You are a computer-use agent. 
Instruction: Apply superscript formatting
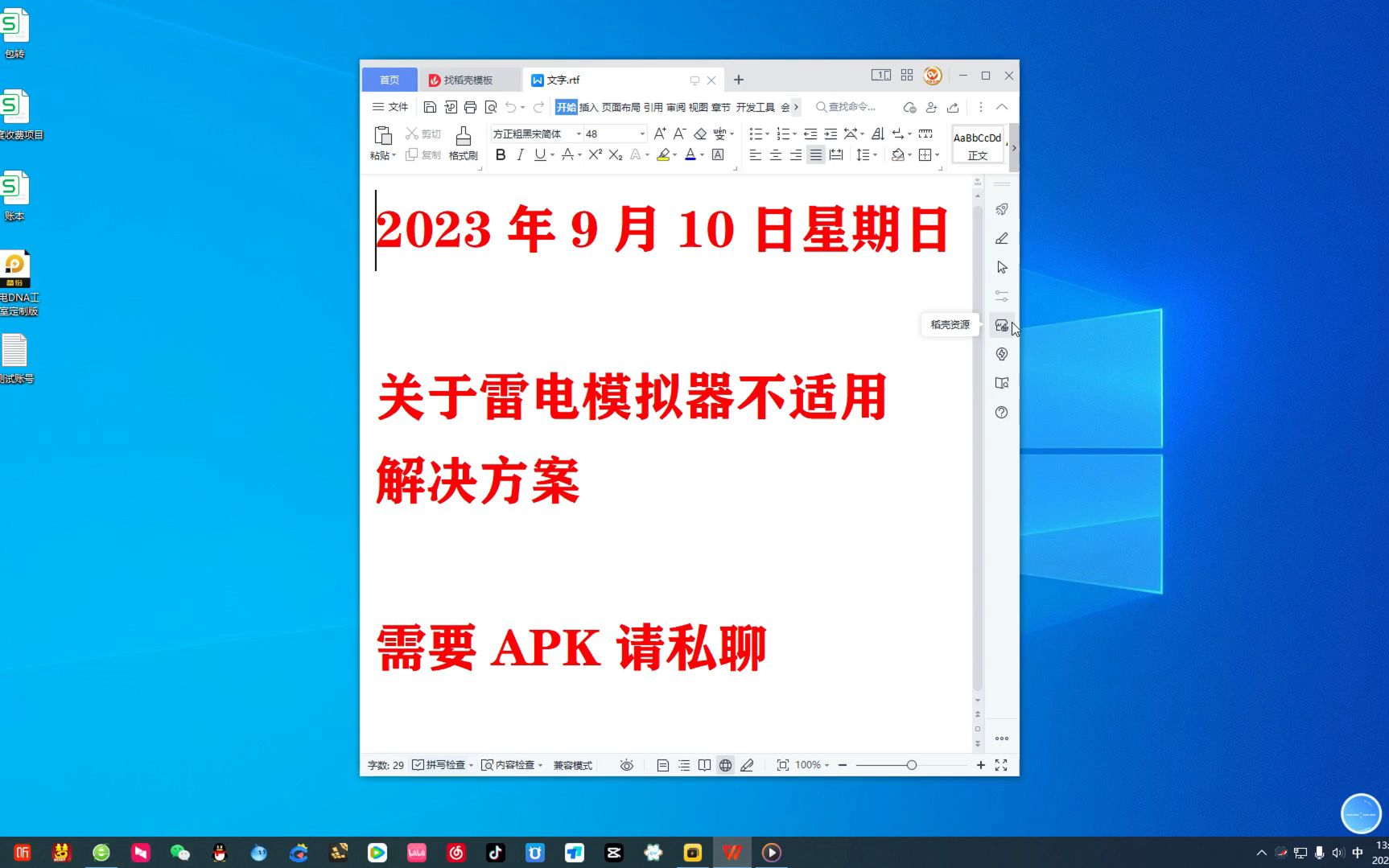(594, 154)
